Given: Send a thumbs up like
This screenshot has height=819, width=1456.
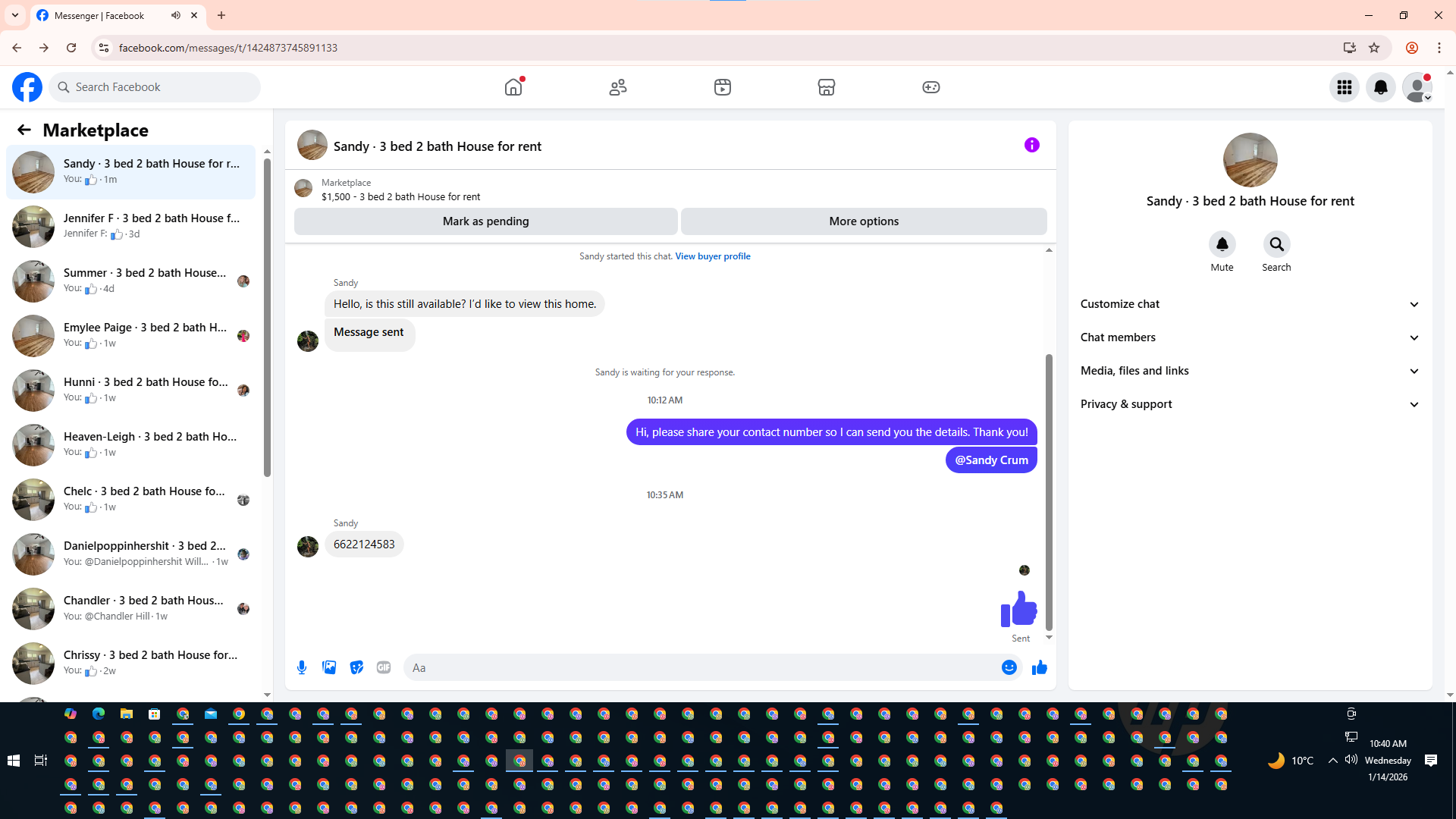Looking at the screenshot, I should point(1039,667).
